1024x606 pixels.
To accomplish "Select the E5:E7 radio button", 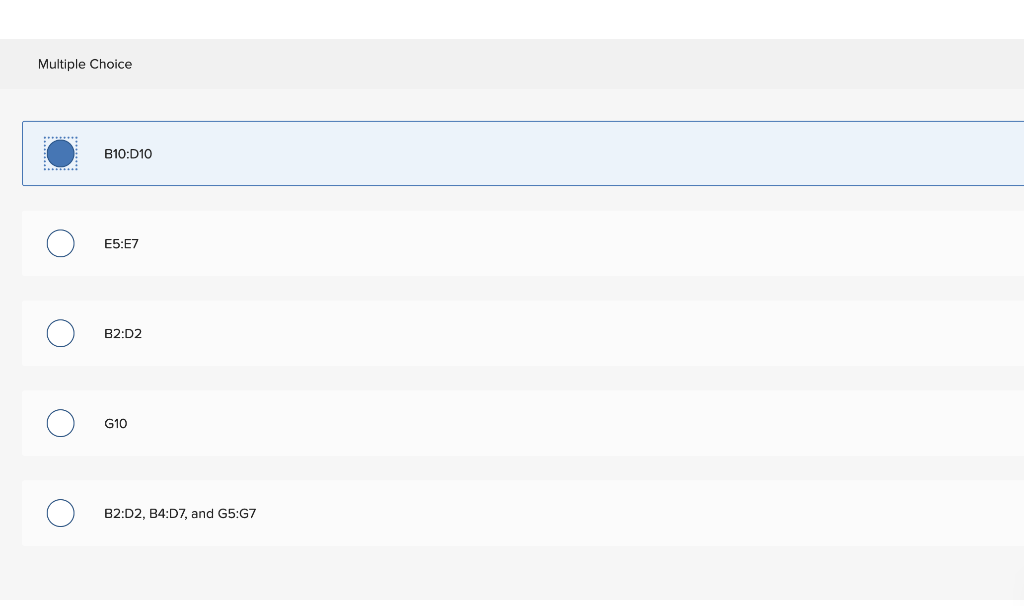I will [x=61, y=244].
